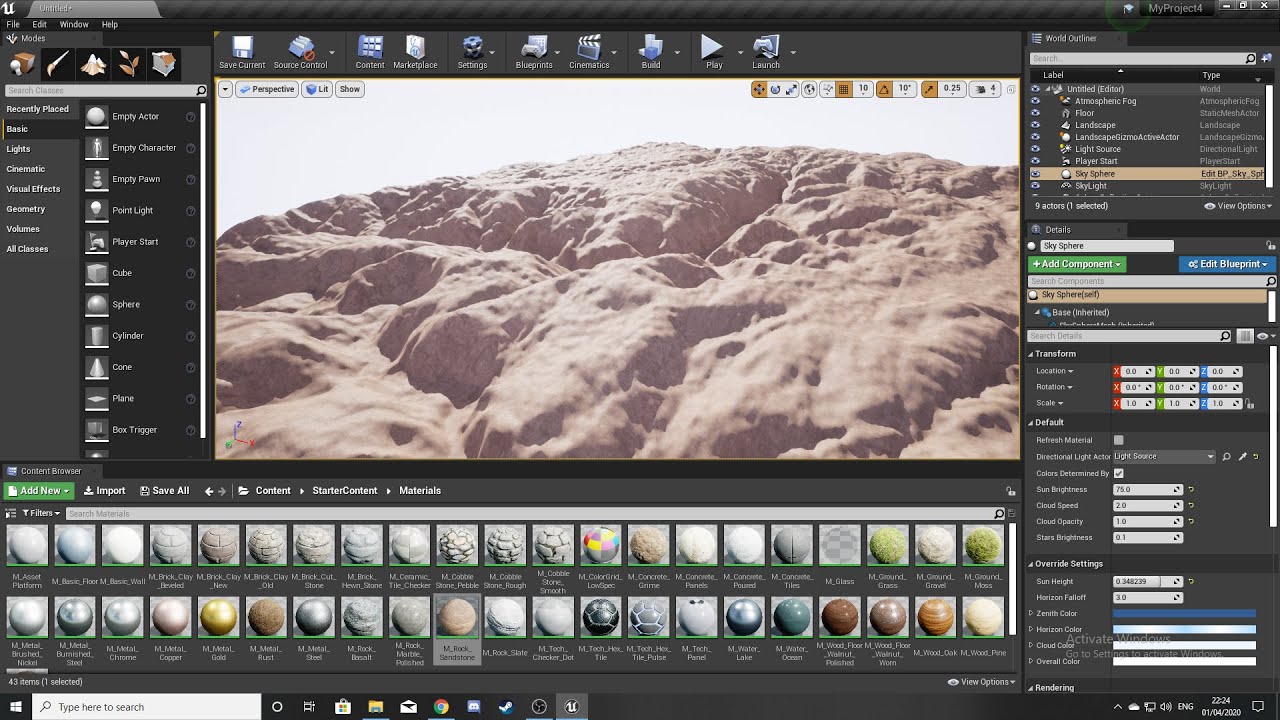Open the Edit Blueprint dropdown

[1226, 264]
